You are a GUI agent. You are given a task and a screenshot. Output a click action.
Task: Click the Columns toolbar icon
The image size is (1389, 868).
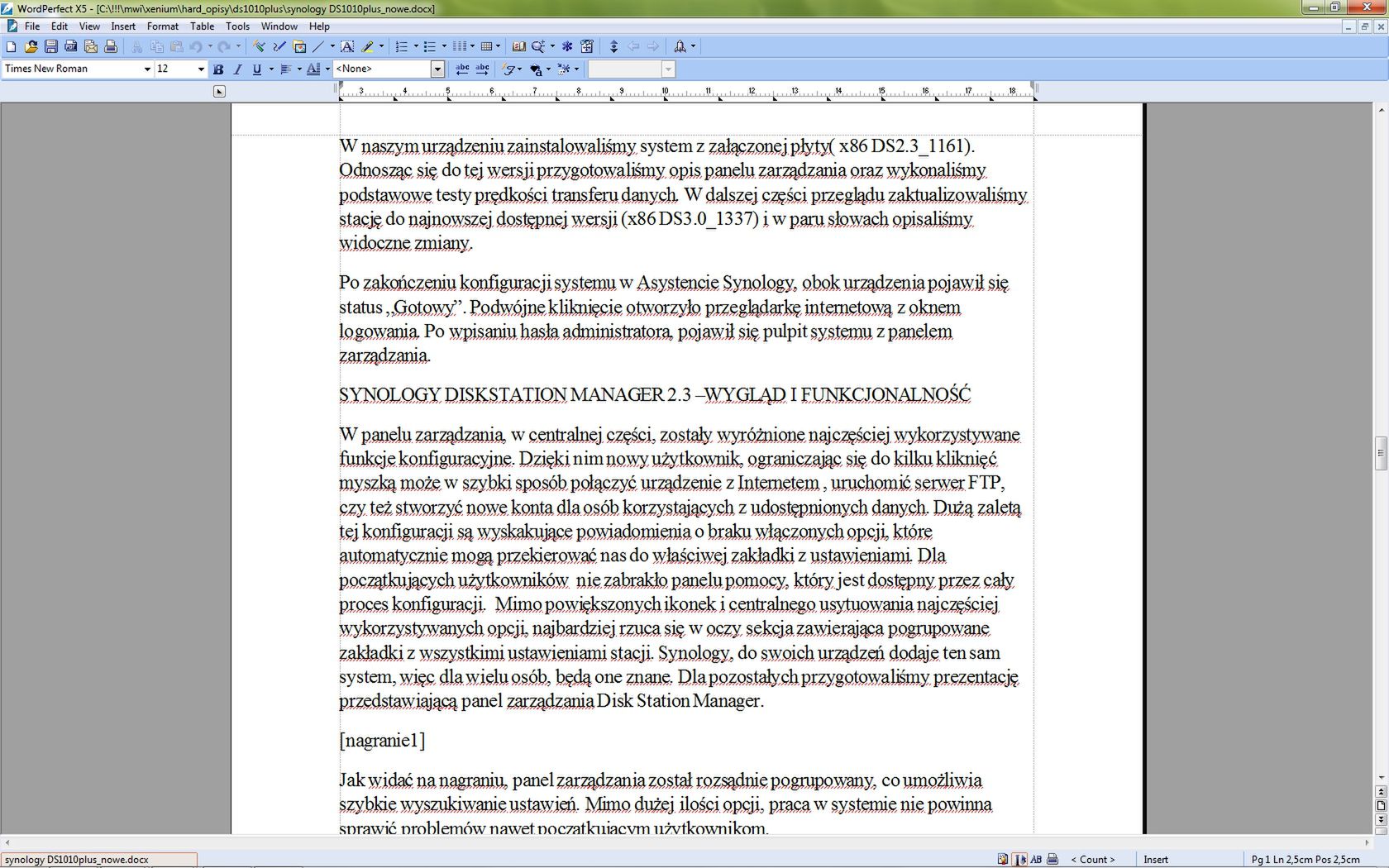[459, 47]
